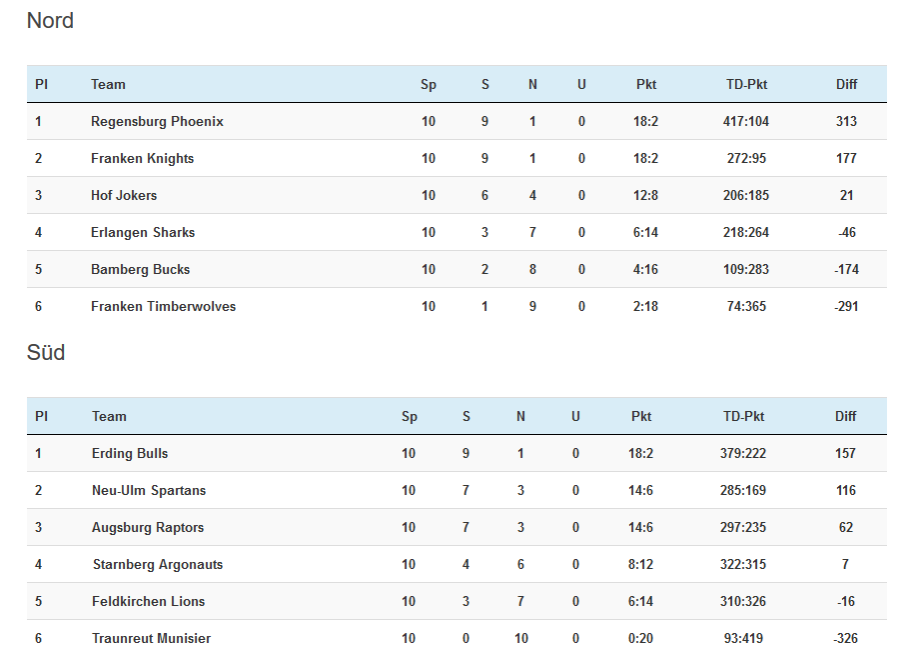Click the Nord division heading
Viewport: 900px width, 666px height.
(x=50, y=21)
